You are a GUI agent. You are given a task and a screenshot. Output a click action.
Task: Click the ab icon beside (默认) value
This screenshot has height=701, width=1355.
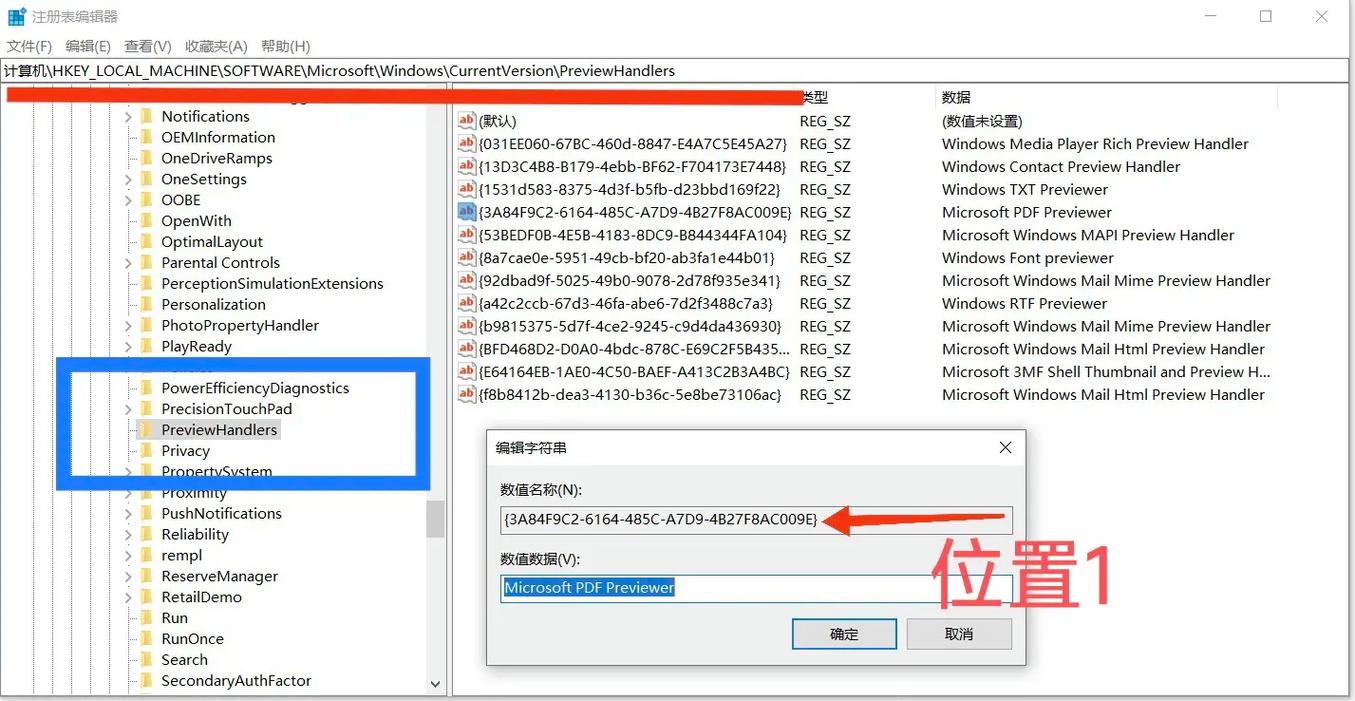pyautogui.click(x=467, y=120)
